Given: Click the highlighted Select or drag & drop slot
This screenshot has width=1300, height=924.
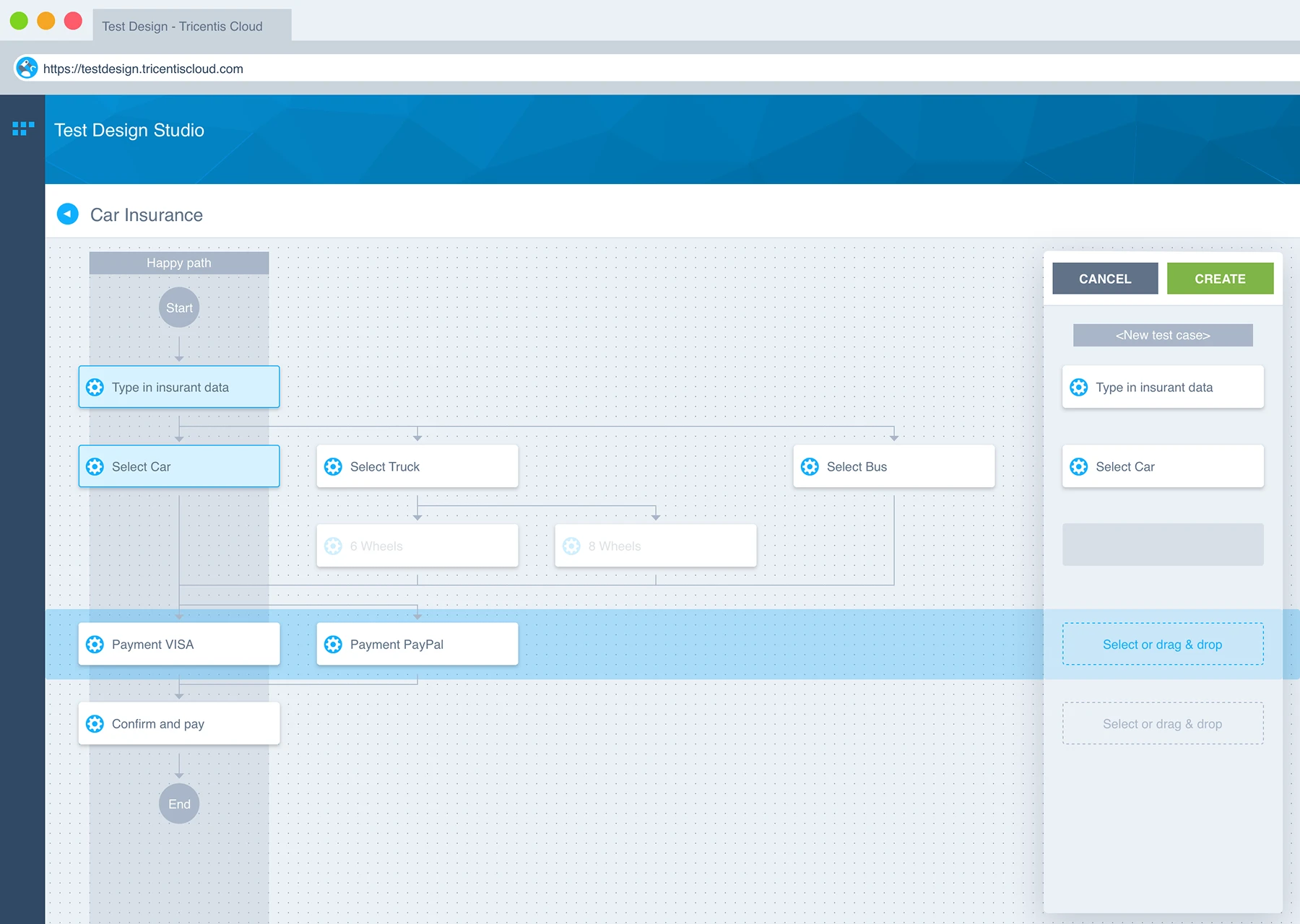Looking at the screenshot, I should click(1162, 645).
